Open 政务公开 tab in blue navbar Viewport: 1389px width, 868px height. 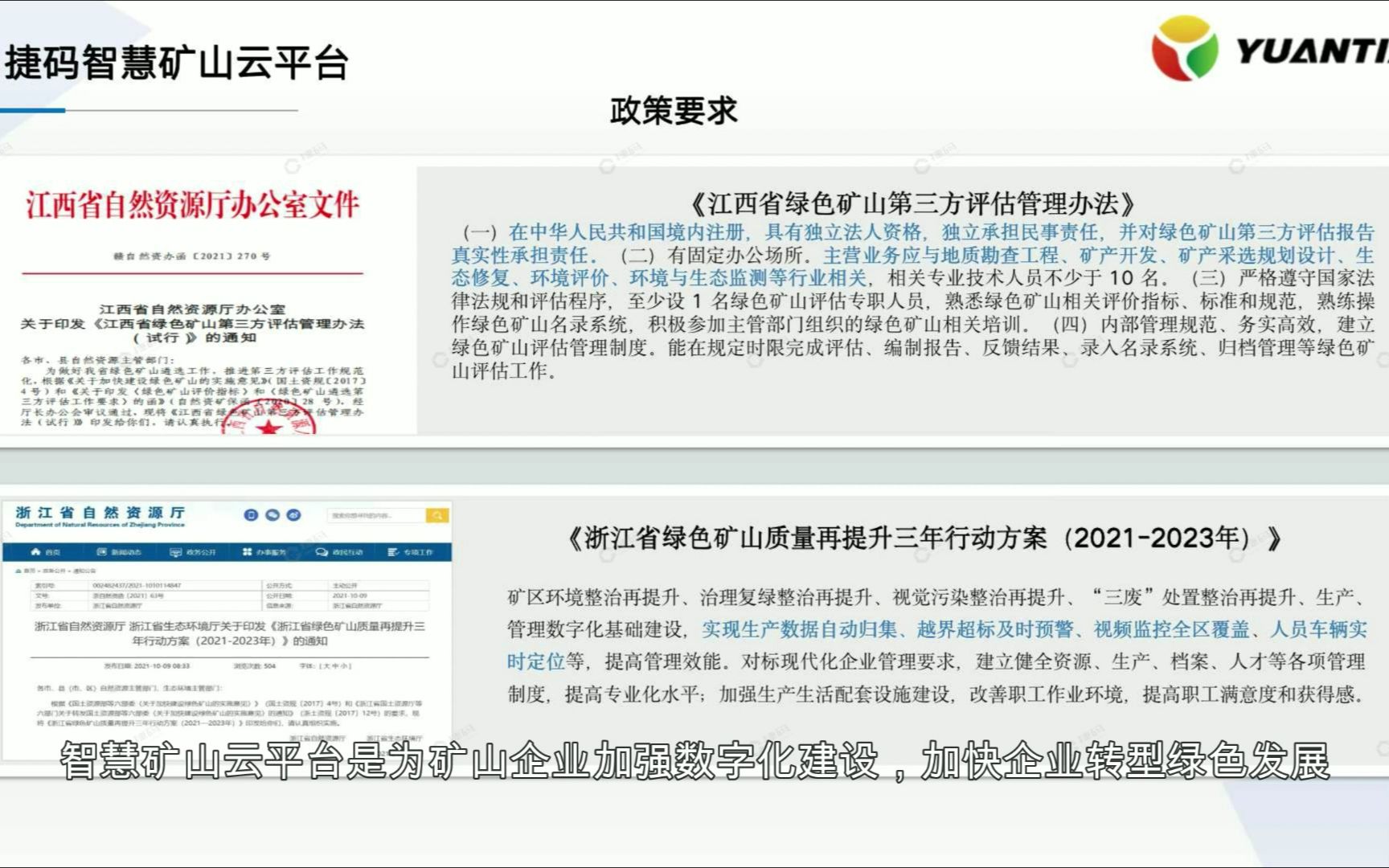(x=193, y=552)
